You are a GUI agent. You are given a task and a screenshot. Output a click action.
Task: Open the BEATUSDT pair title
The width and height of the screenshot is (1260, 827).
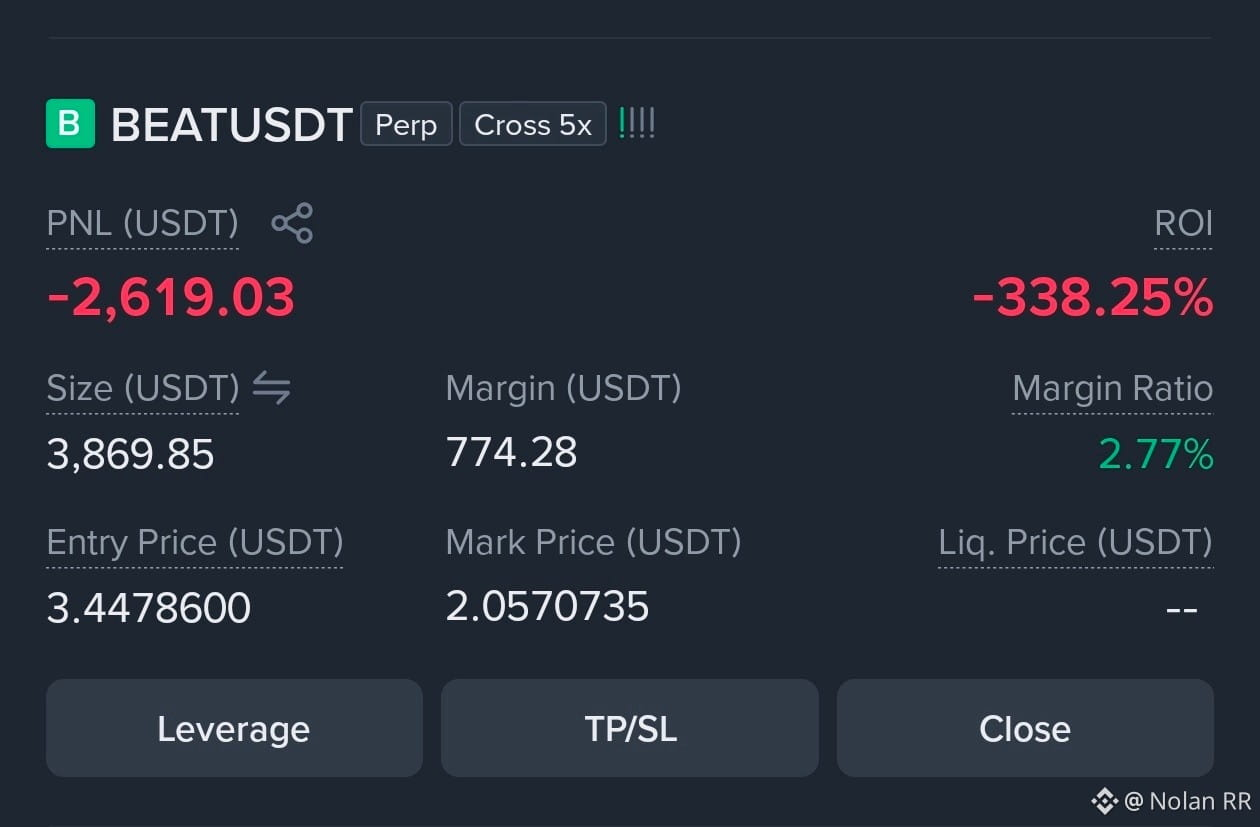pyautogui.click(x=231, y=125)
